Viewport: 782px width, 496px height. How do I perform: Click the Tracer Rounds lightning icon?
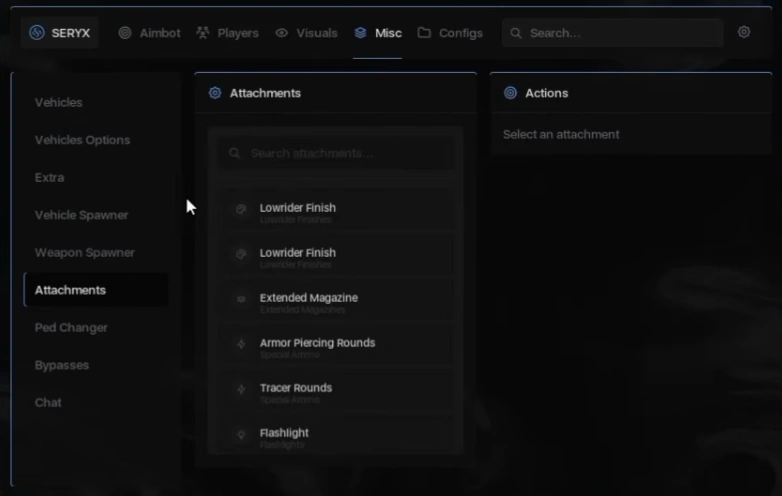click(x=241, y=389)
